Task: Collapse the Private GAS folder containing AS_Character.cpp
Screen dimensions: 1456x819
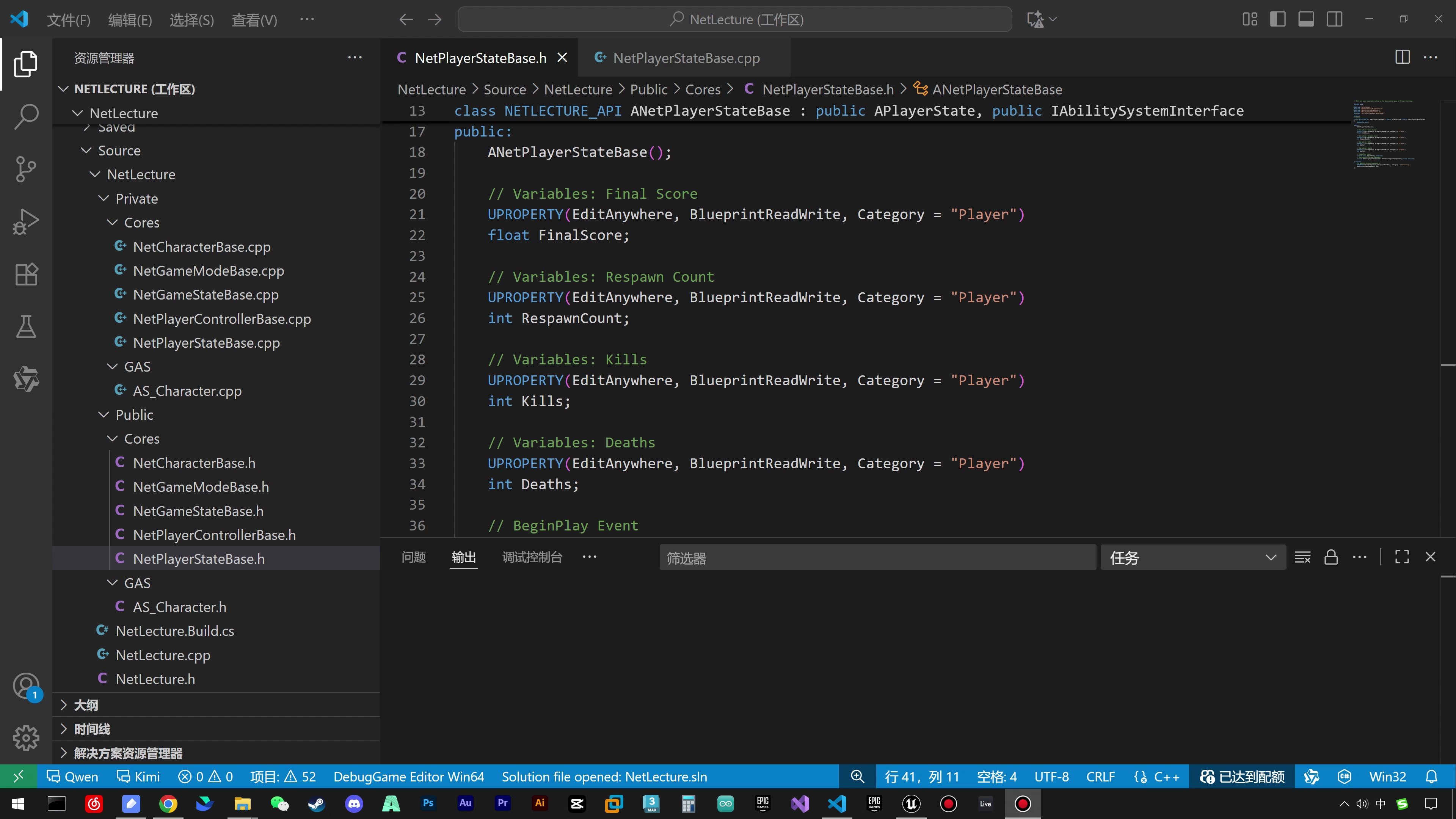Action: (x=137, y=366)
